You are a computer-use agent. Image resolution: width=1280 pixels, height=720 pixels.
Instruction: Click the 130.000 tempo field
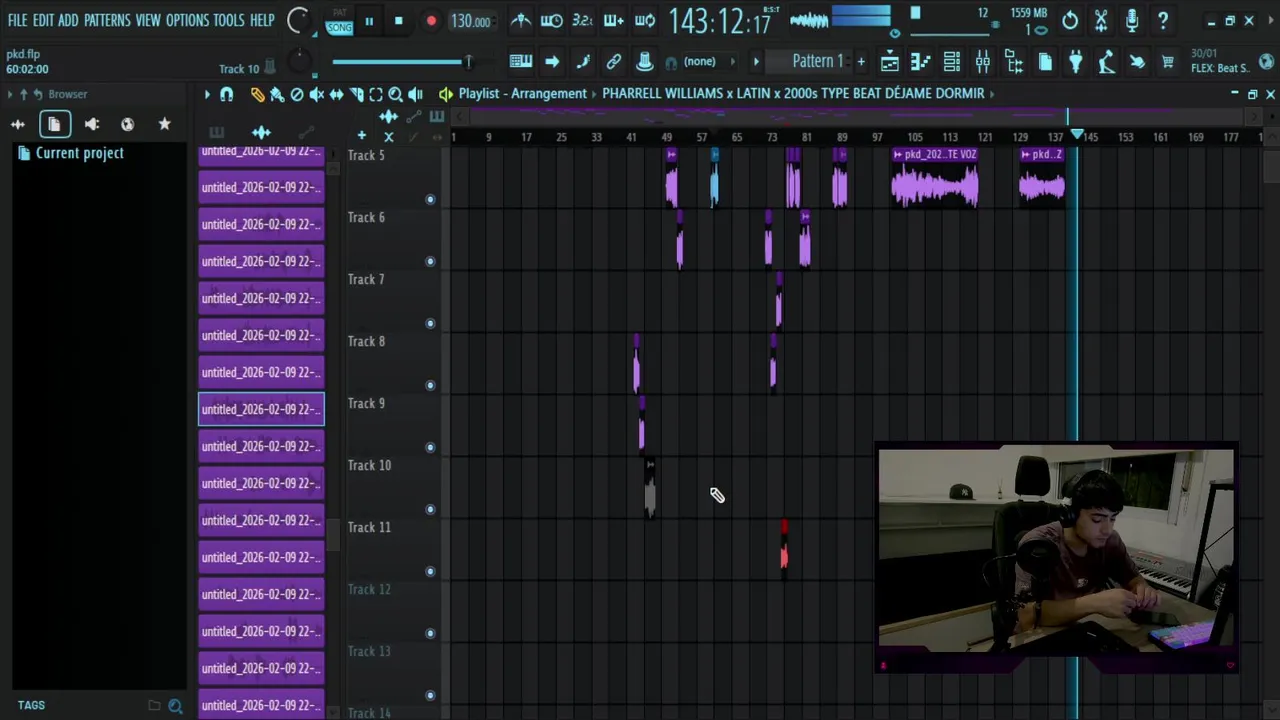click(470, 21)
